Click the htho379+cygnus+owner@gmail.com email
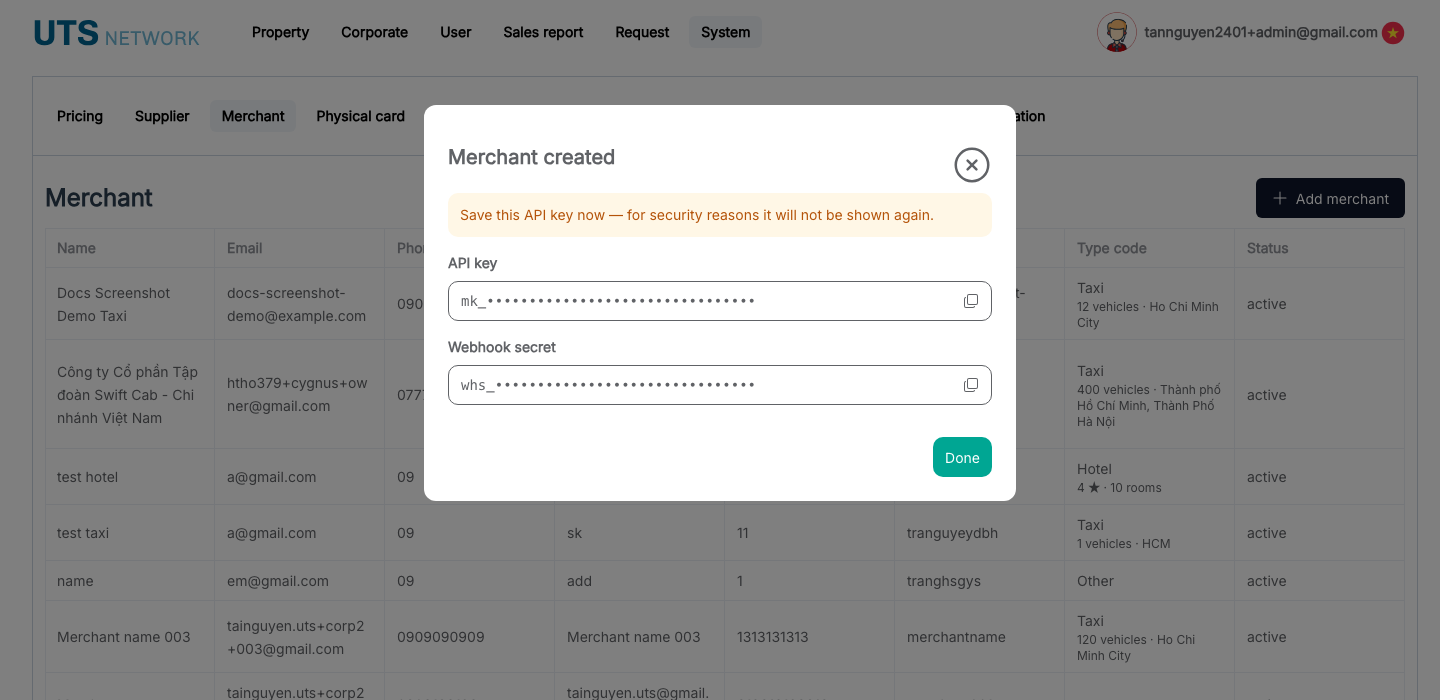 pyautogui.click(x=297, y=395)
